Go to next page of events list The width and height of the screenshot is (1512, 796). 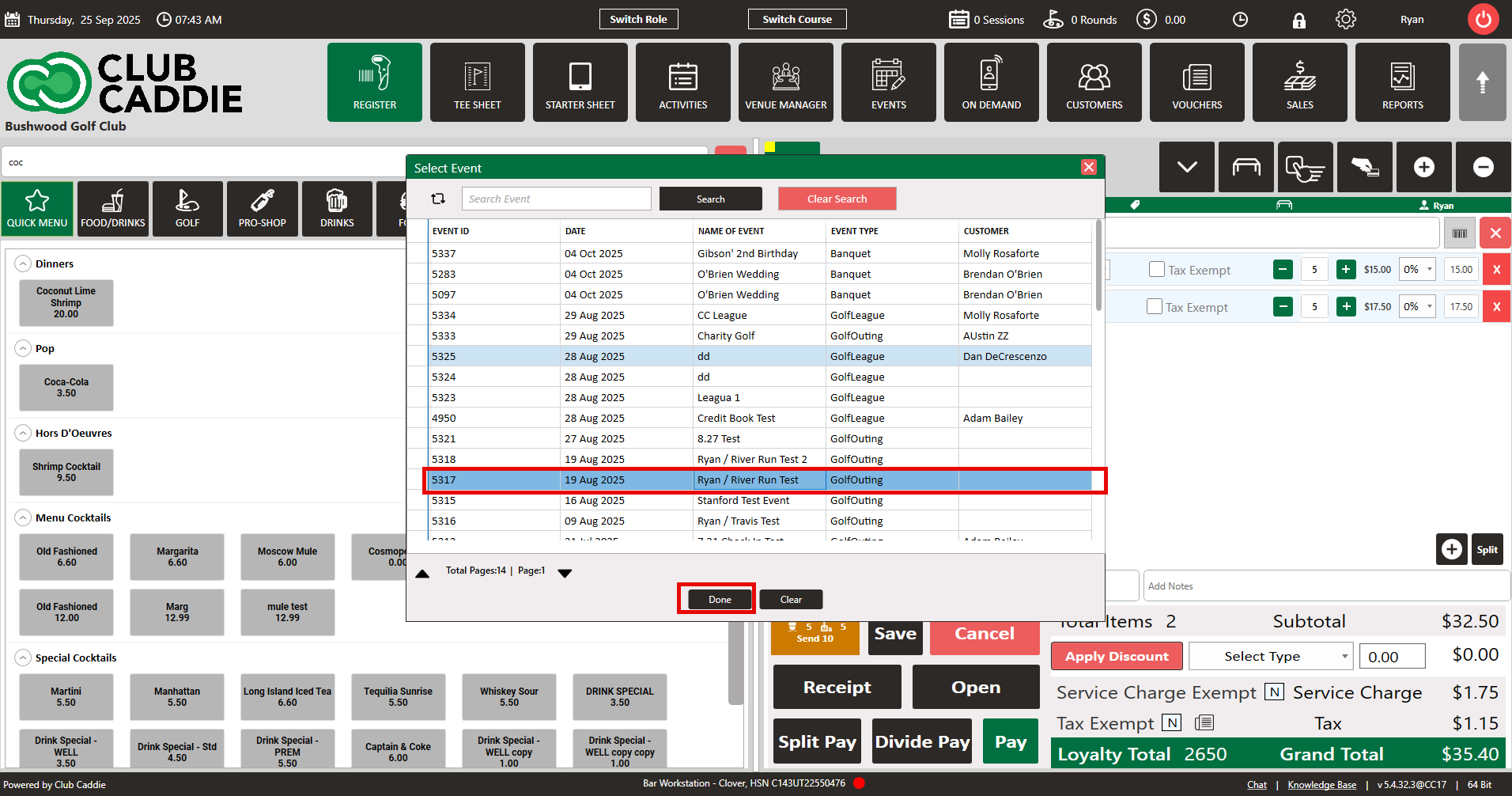pos(565,573)
